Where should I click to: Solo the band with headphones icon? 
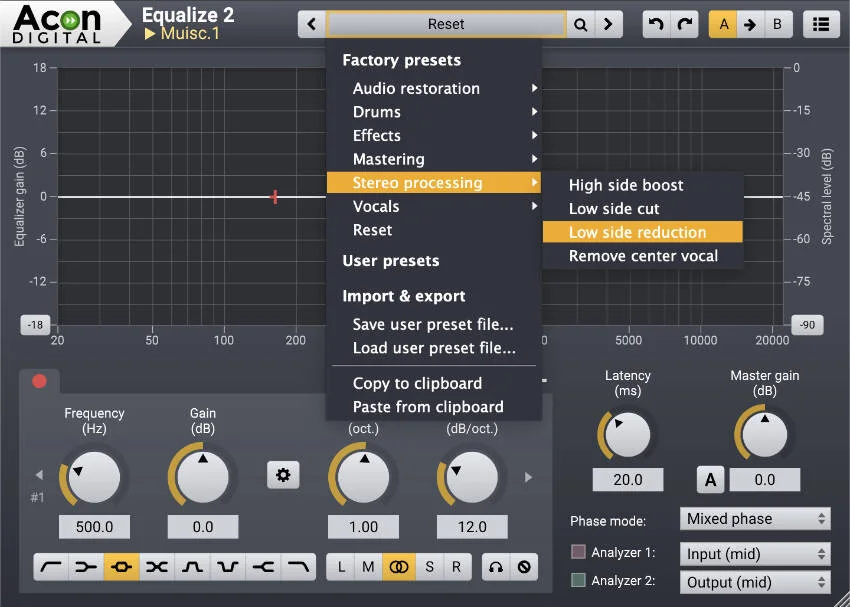point(495,567)
